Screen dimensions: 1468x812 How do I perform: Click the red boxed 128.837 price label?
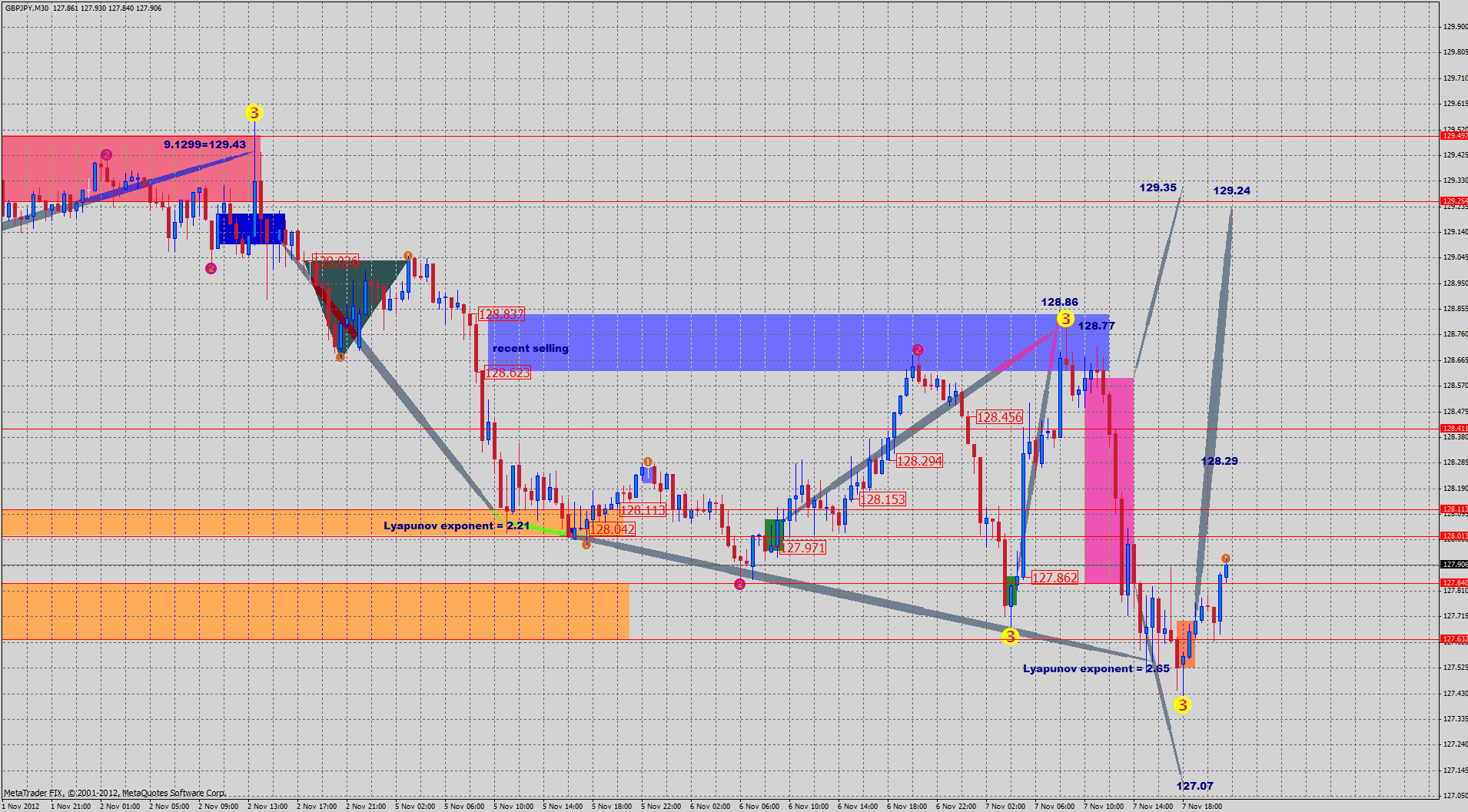(501, 314)
